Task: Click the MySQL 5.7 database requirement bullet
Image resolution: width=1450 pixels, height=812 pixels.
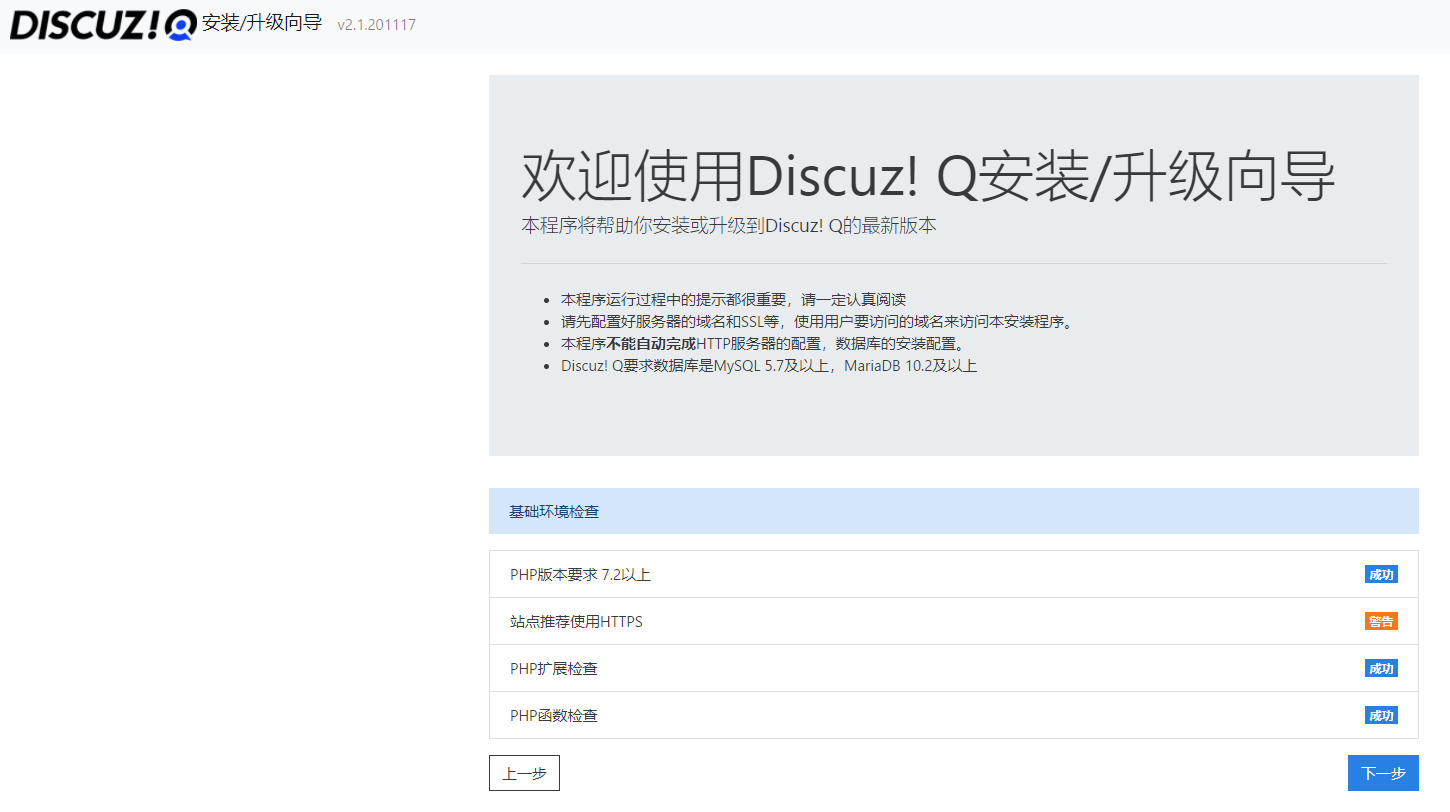Action: pos(768,366)
